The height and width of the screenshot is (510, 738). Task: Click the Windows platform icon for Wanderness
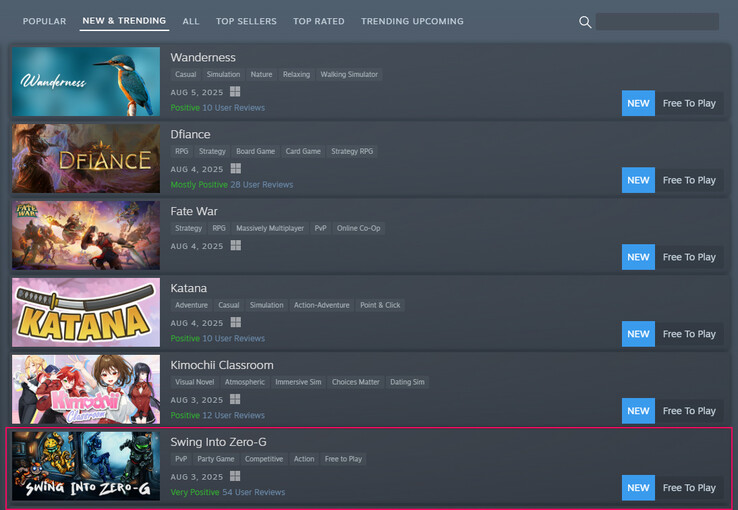(236, 92)
